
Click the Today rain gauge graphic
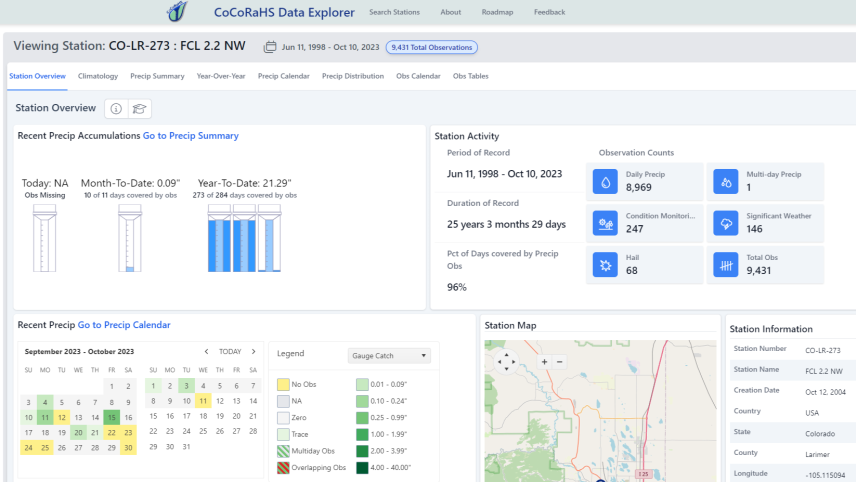tap(45, 238)
